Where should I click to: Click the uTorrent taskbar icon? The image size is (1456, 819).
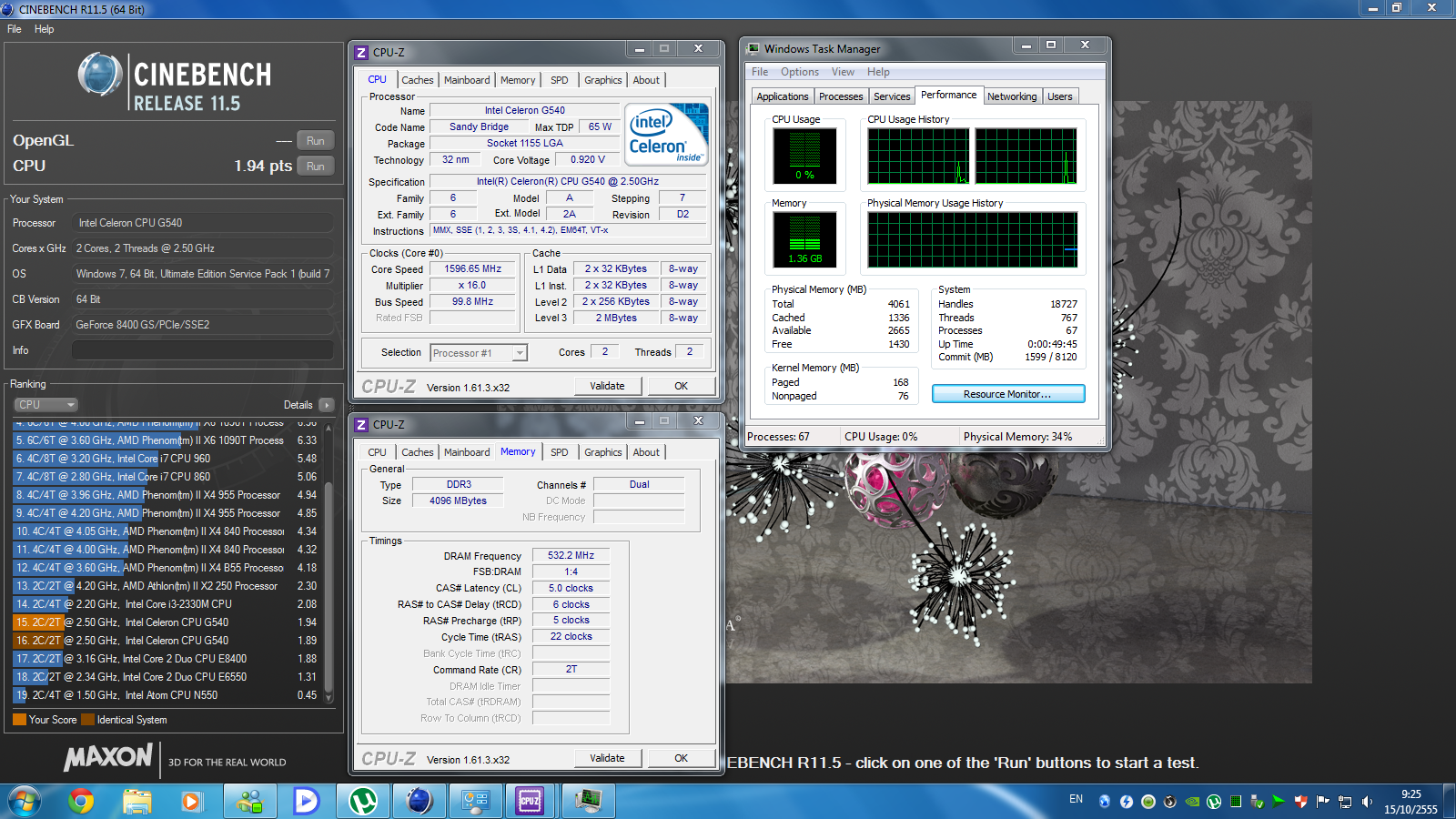pyautogui.click(x=363, y=801)
